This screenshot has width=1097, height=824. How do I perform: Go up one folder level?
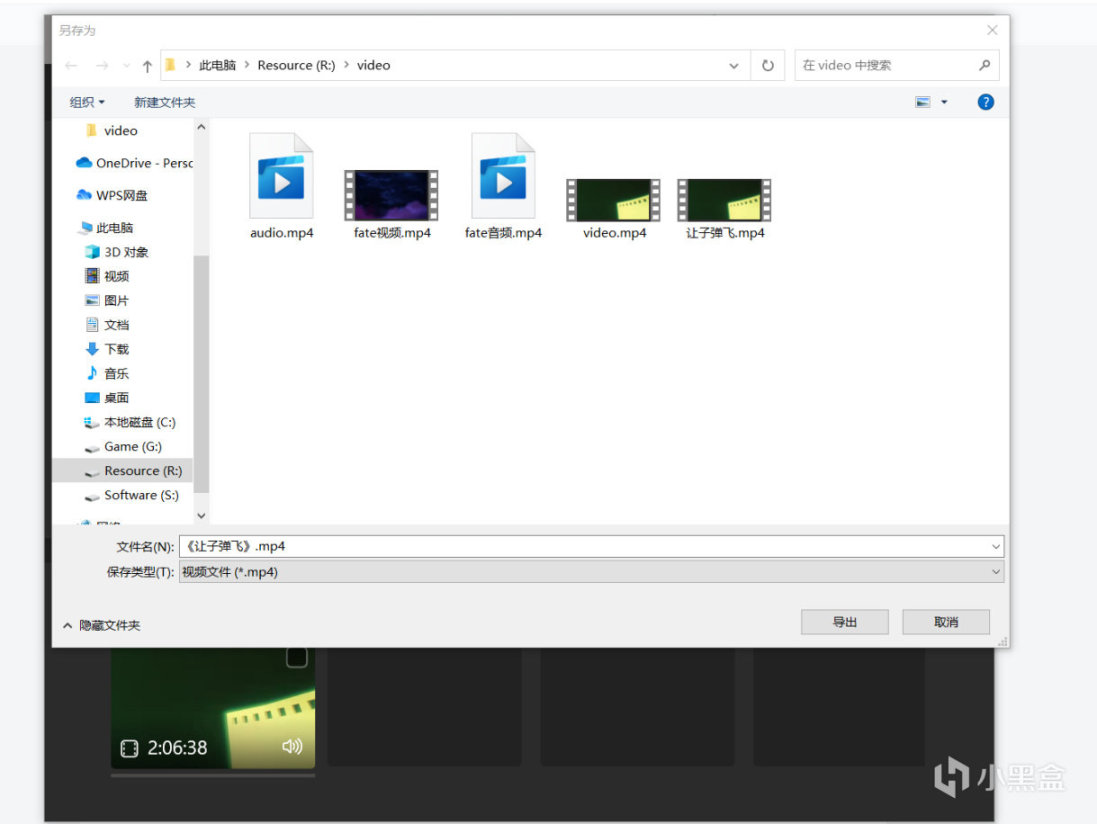[147, 66]
